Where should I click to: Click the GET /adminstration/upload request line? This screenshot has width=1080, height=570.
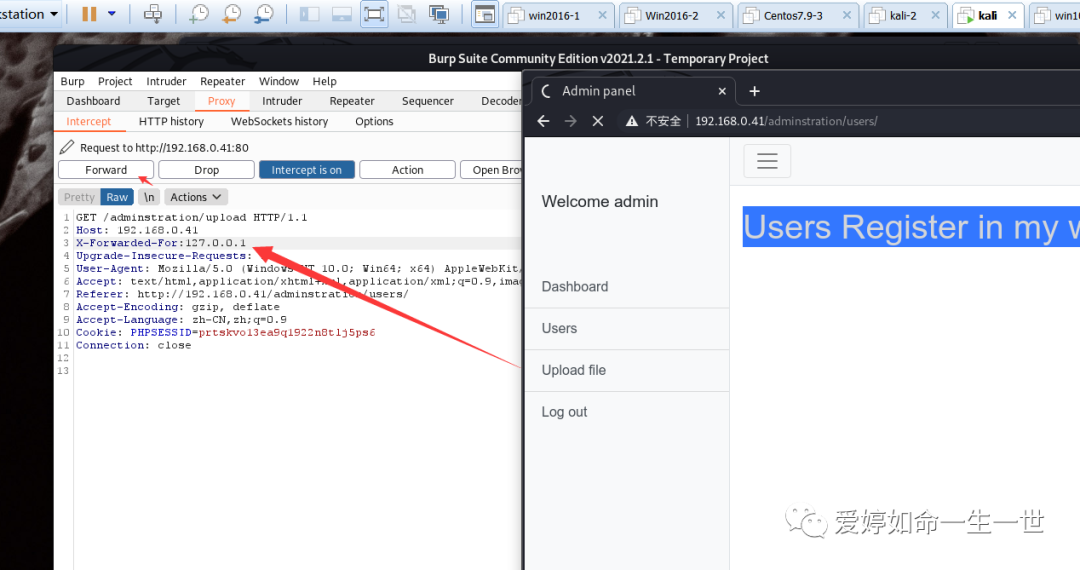(x=191, y=218)
